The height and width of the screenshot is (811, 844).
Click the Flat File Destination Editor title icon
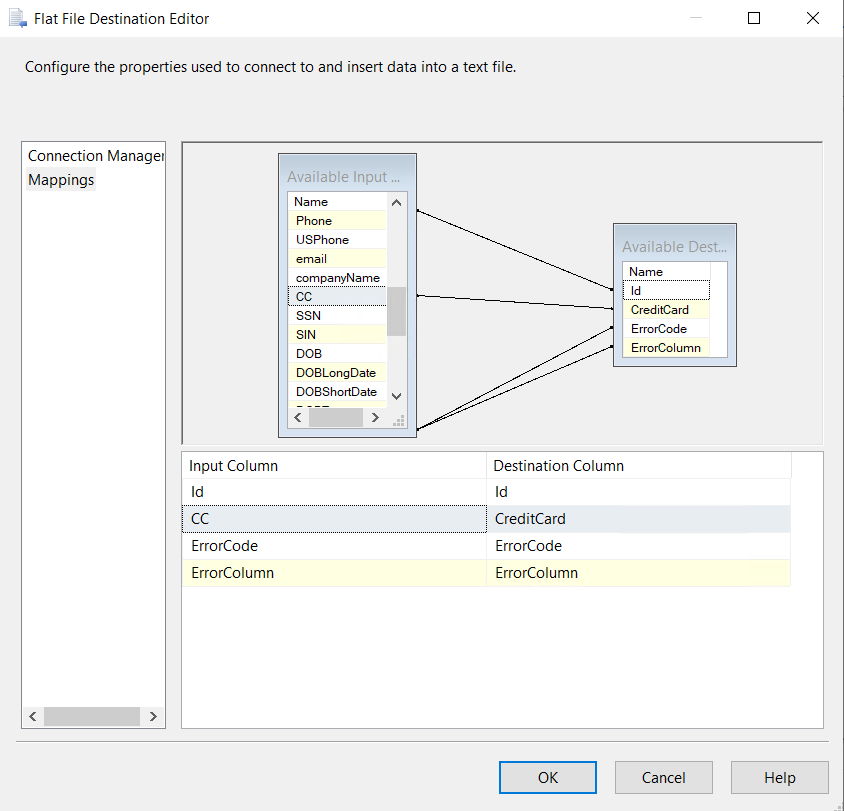tap(17, 18)
